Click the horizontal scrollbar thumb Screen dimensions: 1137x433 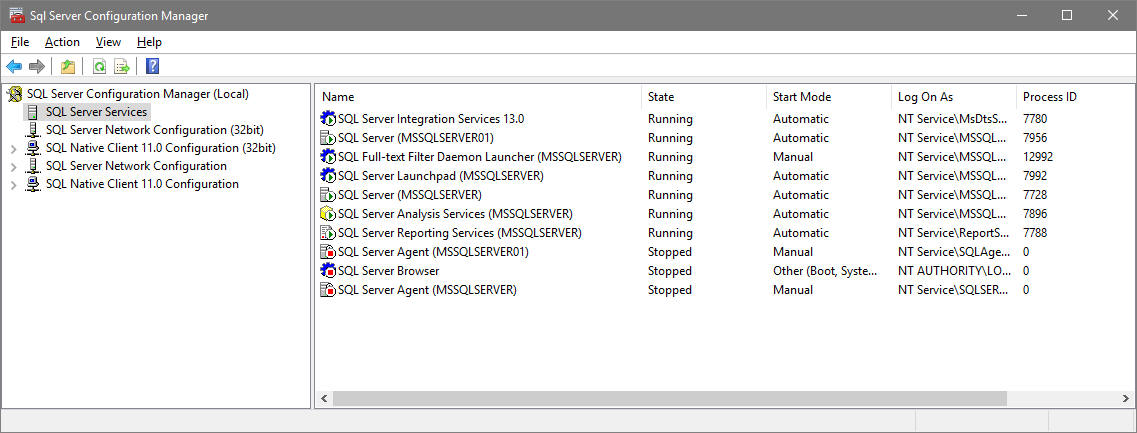click(670, 398)
